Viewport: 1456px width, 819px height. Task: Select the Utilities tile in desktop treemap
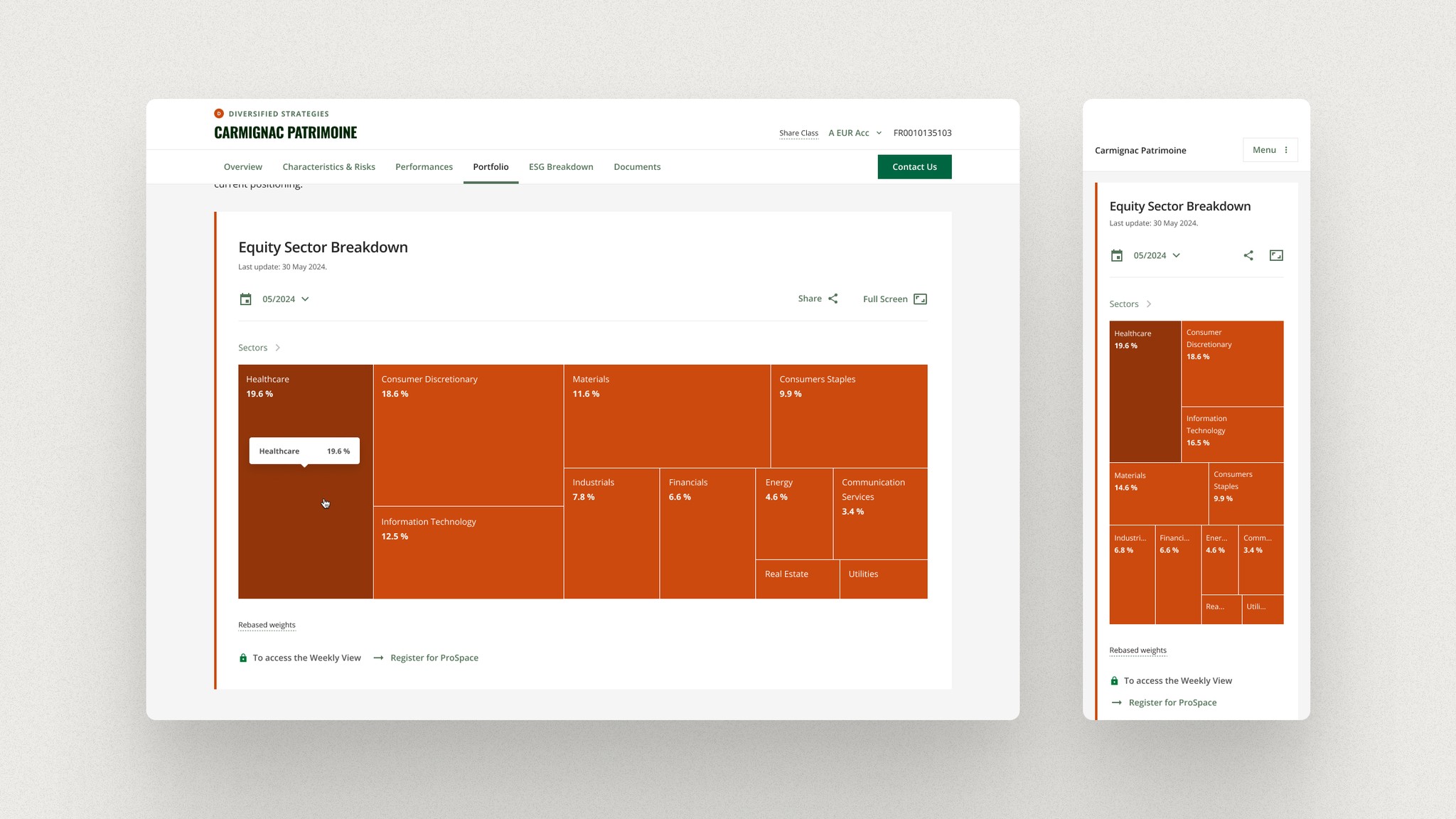(884, 579)
